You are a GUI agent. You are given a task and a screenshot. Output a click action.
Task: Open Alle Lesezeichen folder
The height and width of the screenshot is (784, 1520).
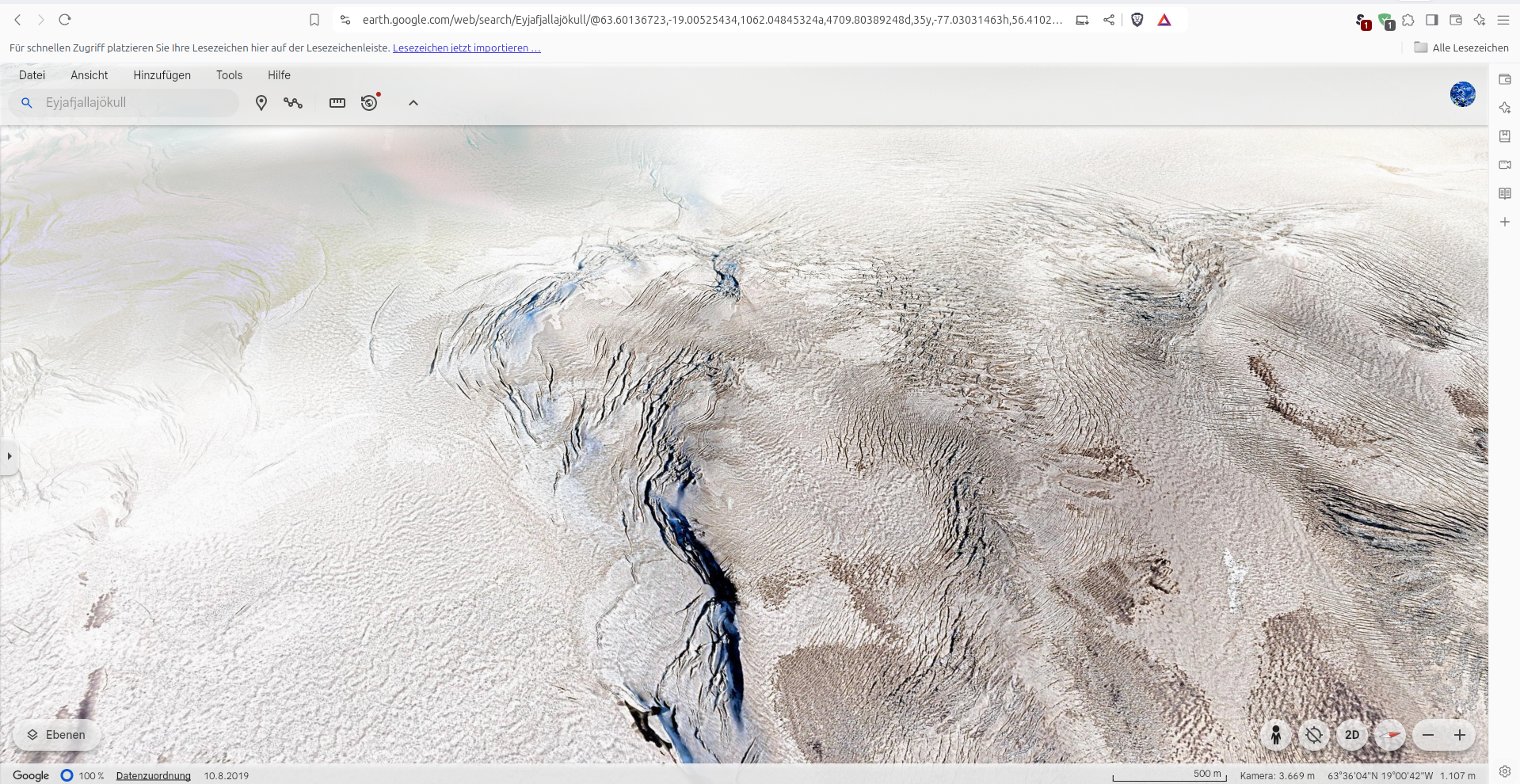tap(1461, 48)
